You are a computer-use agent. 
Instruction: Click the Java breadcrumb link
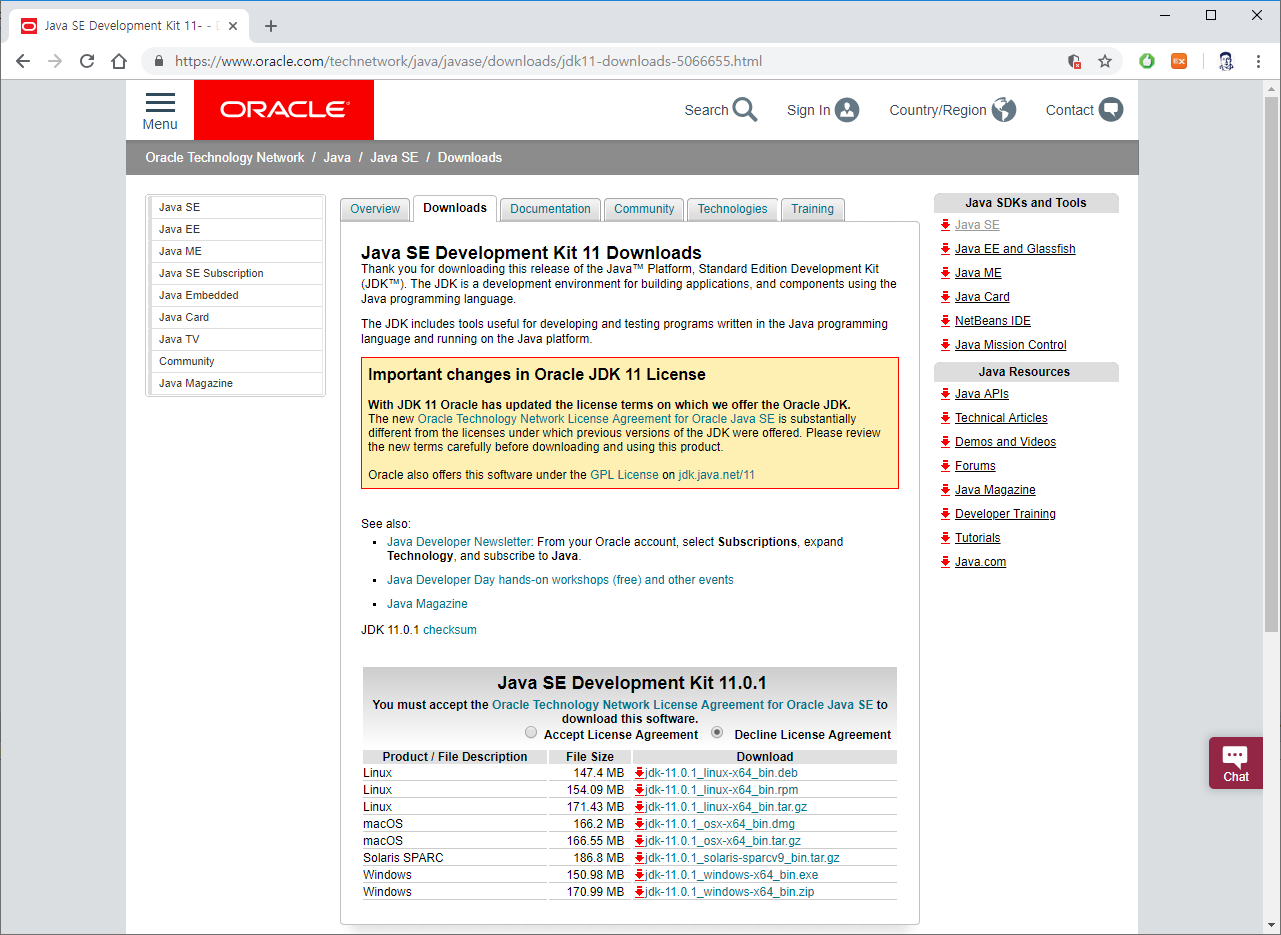(x=337, y=157)
